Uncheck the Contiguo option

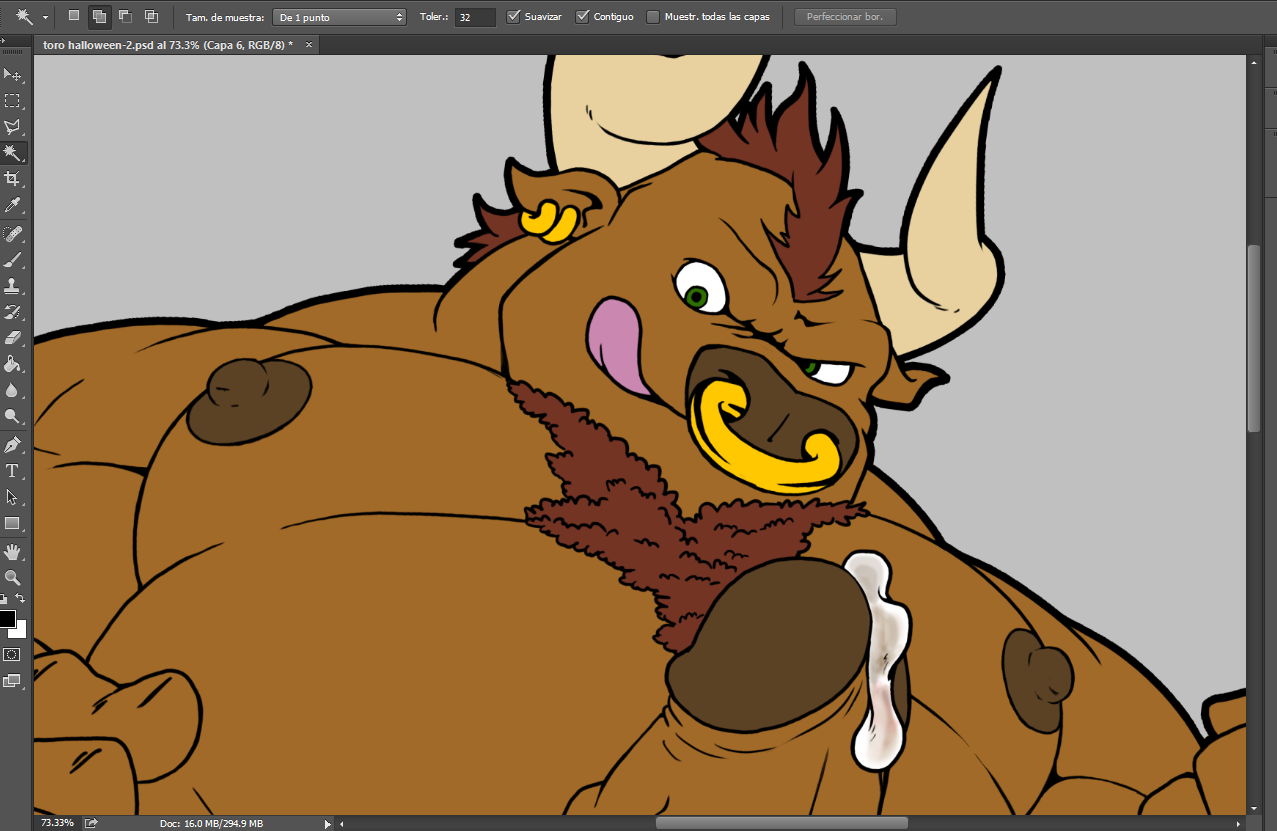point(583,17)
